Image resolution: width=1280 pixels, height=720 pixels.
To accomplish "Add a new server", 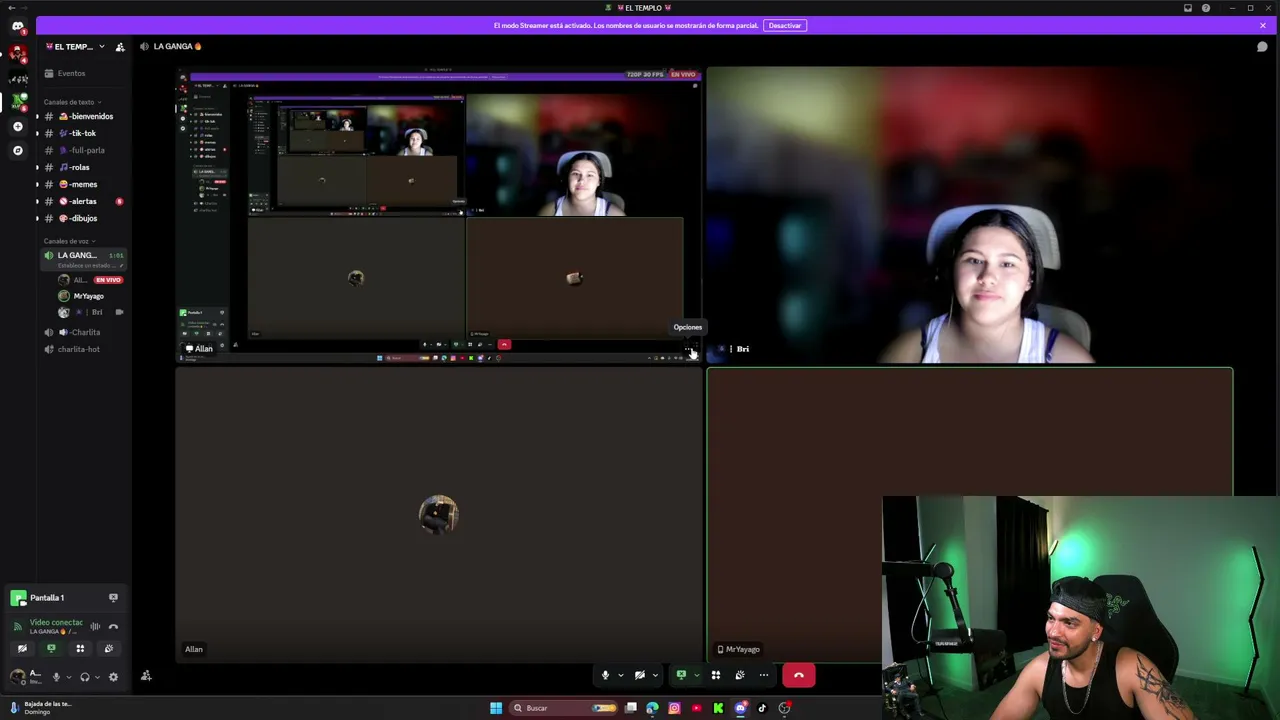I will click(x=17, y=127).
